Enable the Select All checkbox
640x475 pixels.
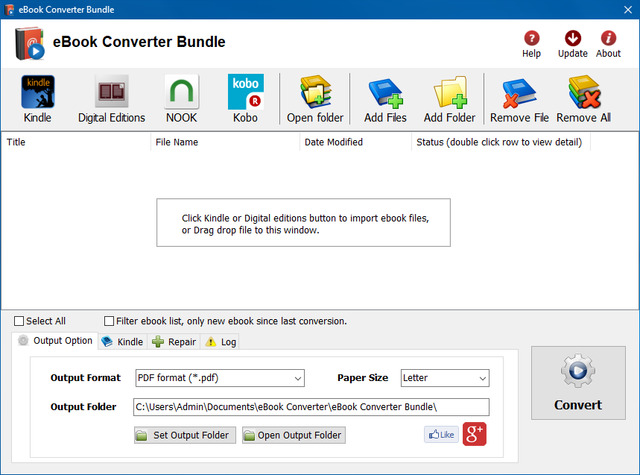click(x=19, y=321)
